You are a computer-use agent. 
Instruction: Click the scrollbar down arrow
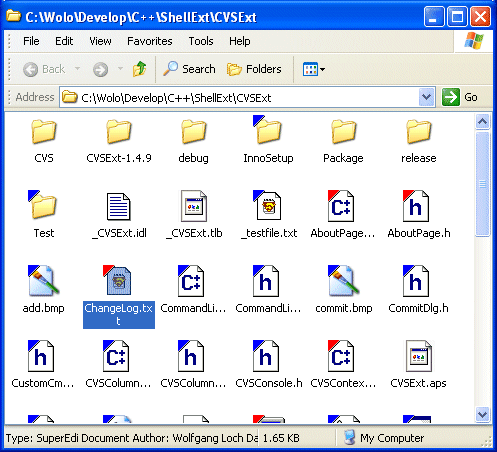coord(482,414)
